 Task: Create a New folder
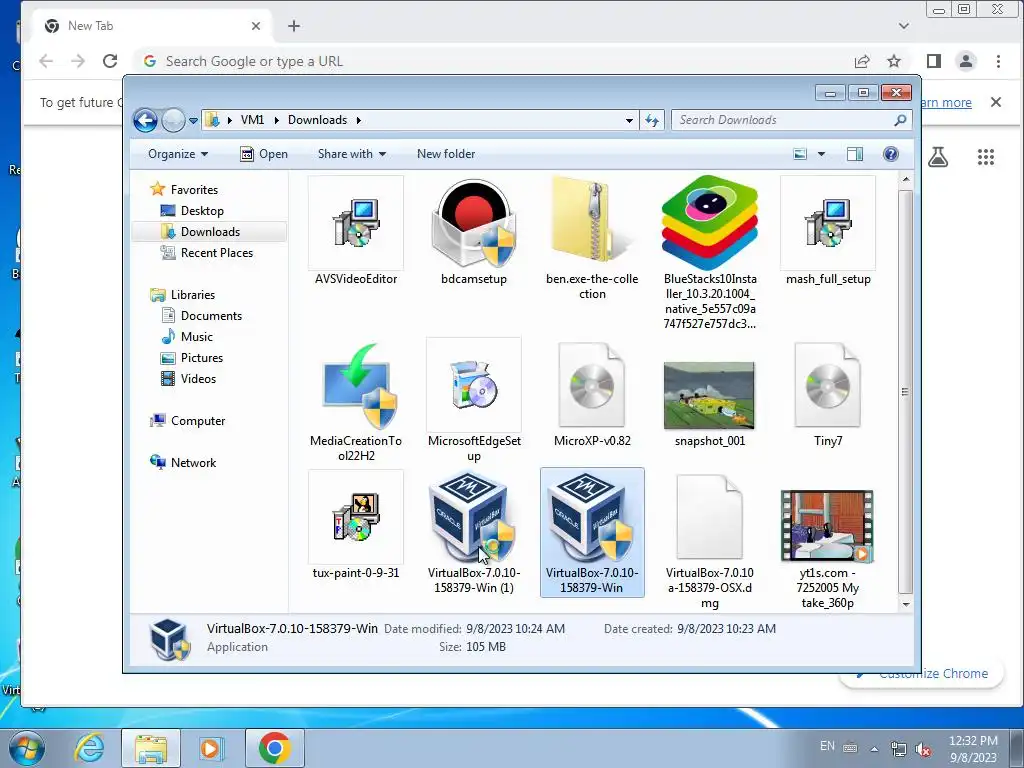(x=446, y=154)
